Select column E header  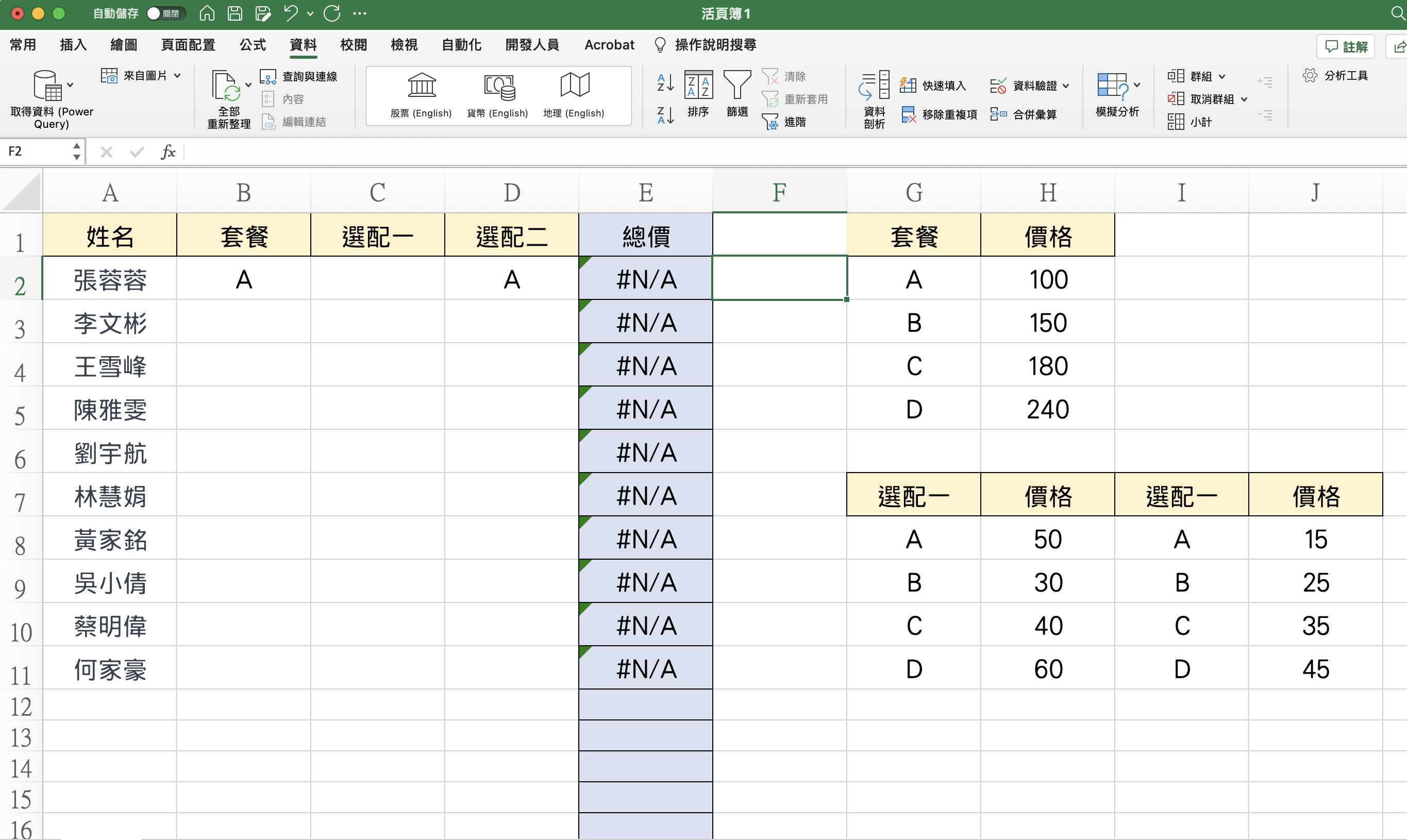tap(645, 192)
